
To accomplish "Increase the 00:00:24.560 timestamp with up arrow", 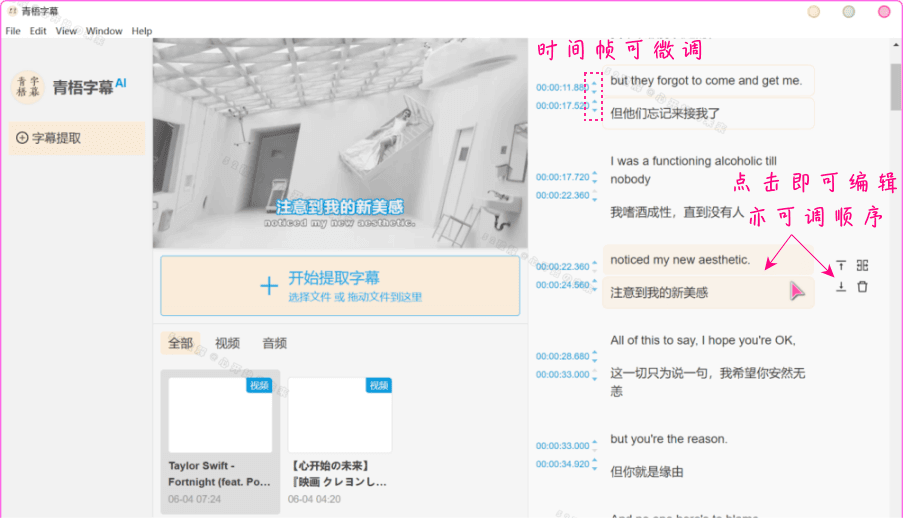I will (595, 281).
